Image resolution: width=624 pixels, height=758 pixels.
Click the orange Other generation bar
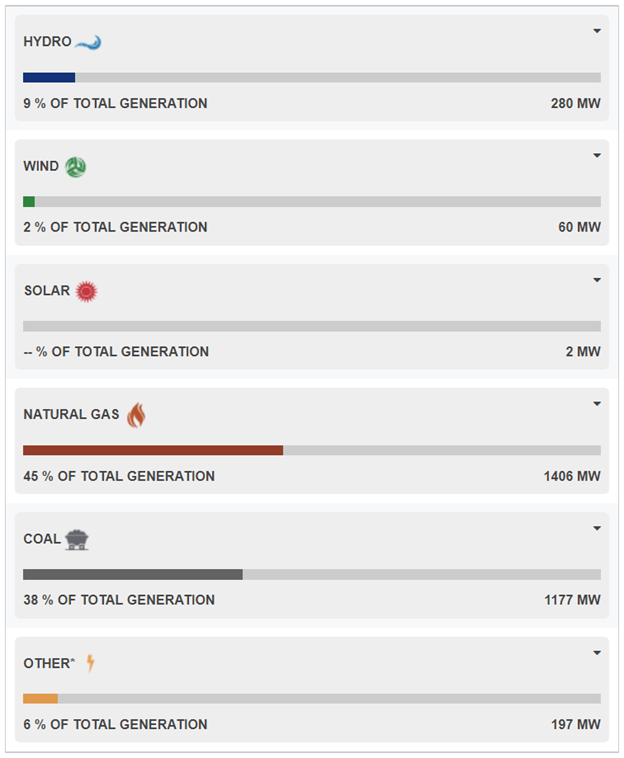[x=41, y=698]
